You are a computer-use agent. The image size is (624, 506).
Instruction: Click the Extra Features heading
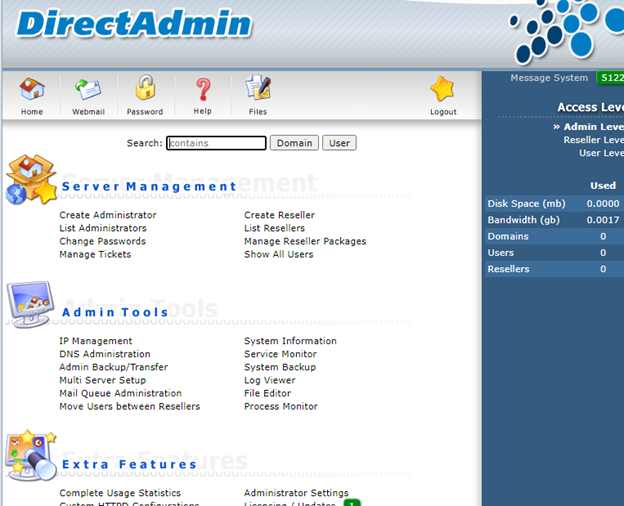pyautogui.click(x=129, y=464)
